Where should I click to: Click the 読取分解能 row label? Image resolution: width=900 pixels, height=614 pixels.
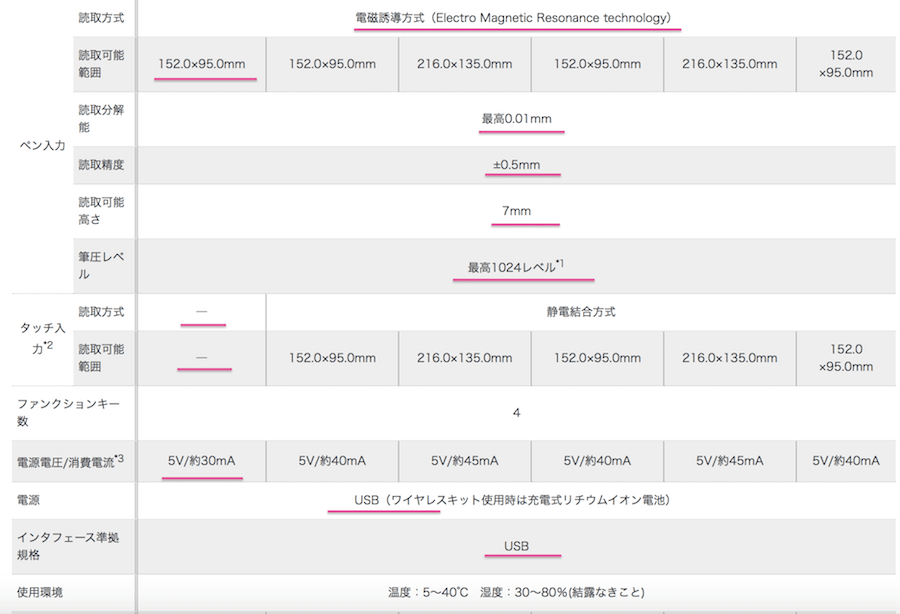click(x=101, y=118)
